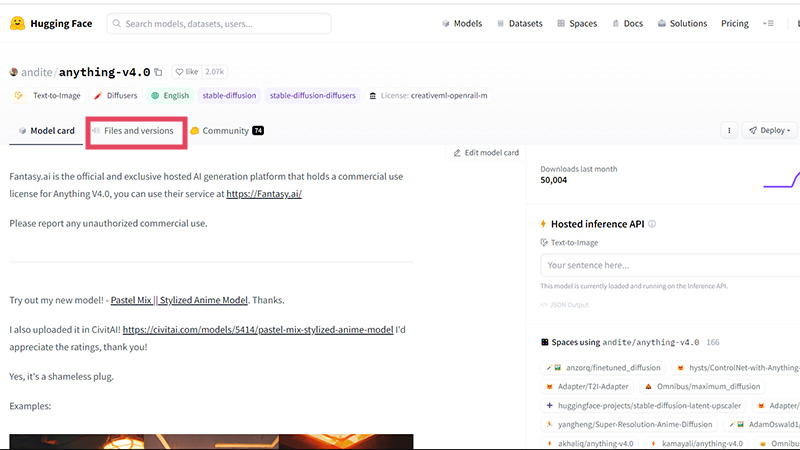
Task: Open the anzorq/finetuned_diffusion space
Action: [x=604, y=367]
